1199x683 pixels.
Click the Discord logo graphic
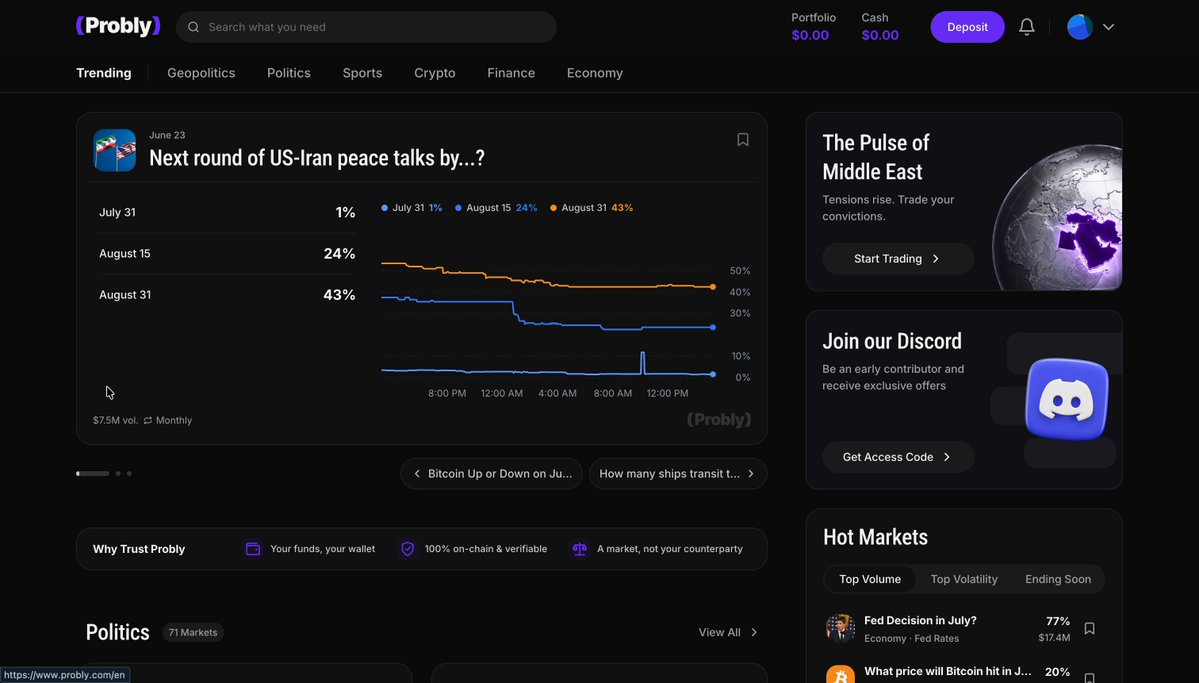click(1067, 399)
